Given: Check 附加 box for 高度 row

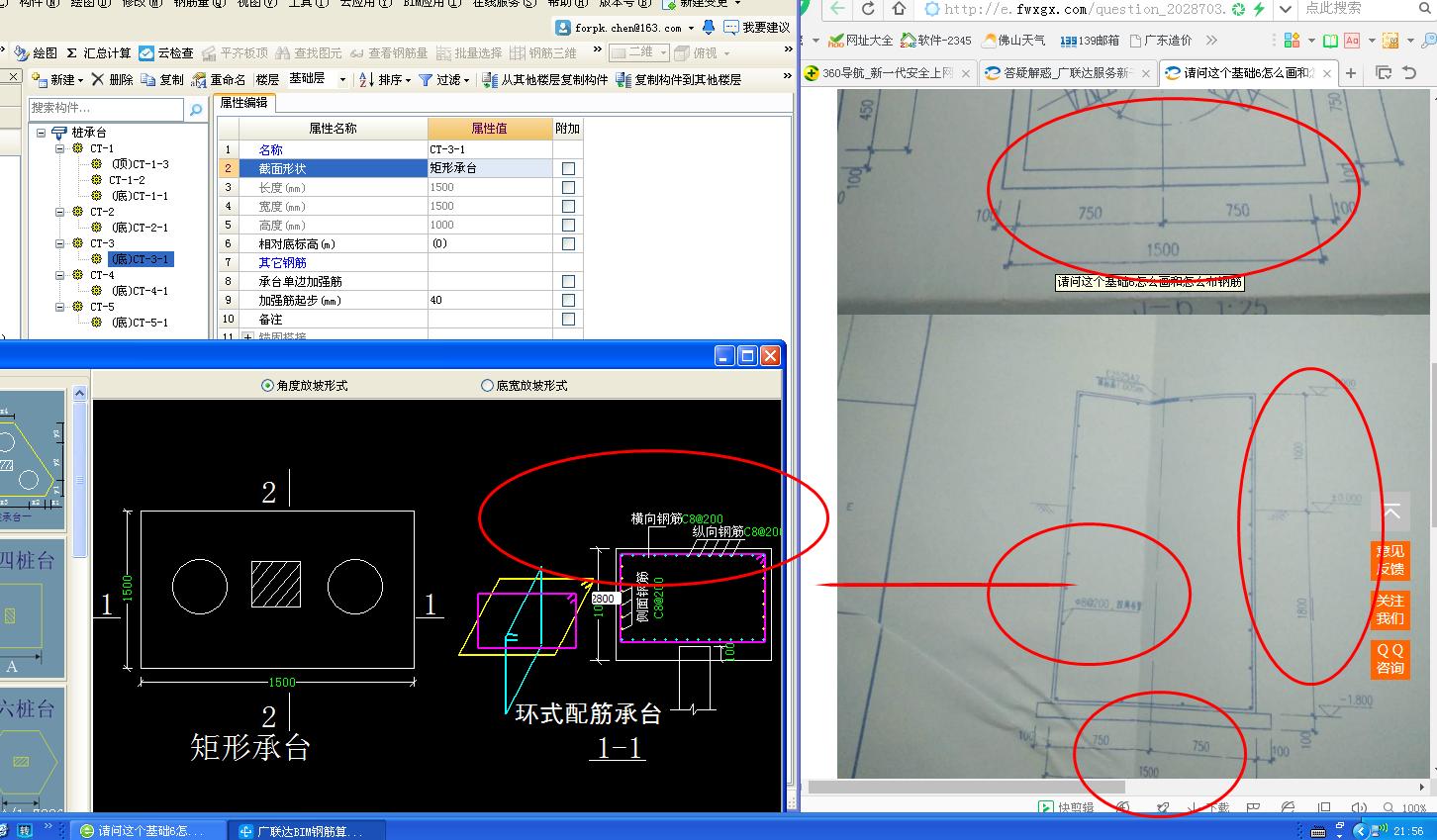Looking at the screenshot, I should 568,225.
